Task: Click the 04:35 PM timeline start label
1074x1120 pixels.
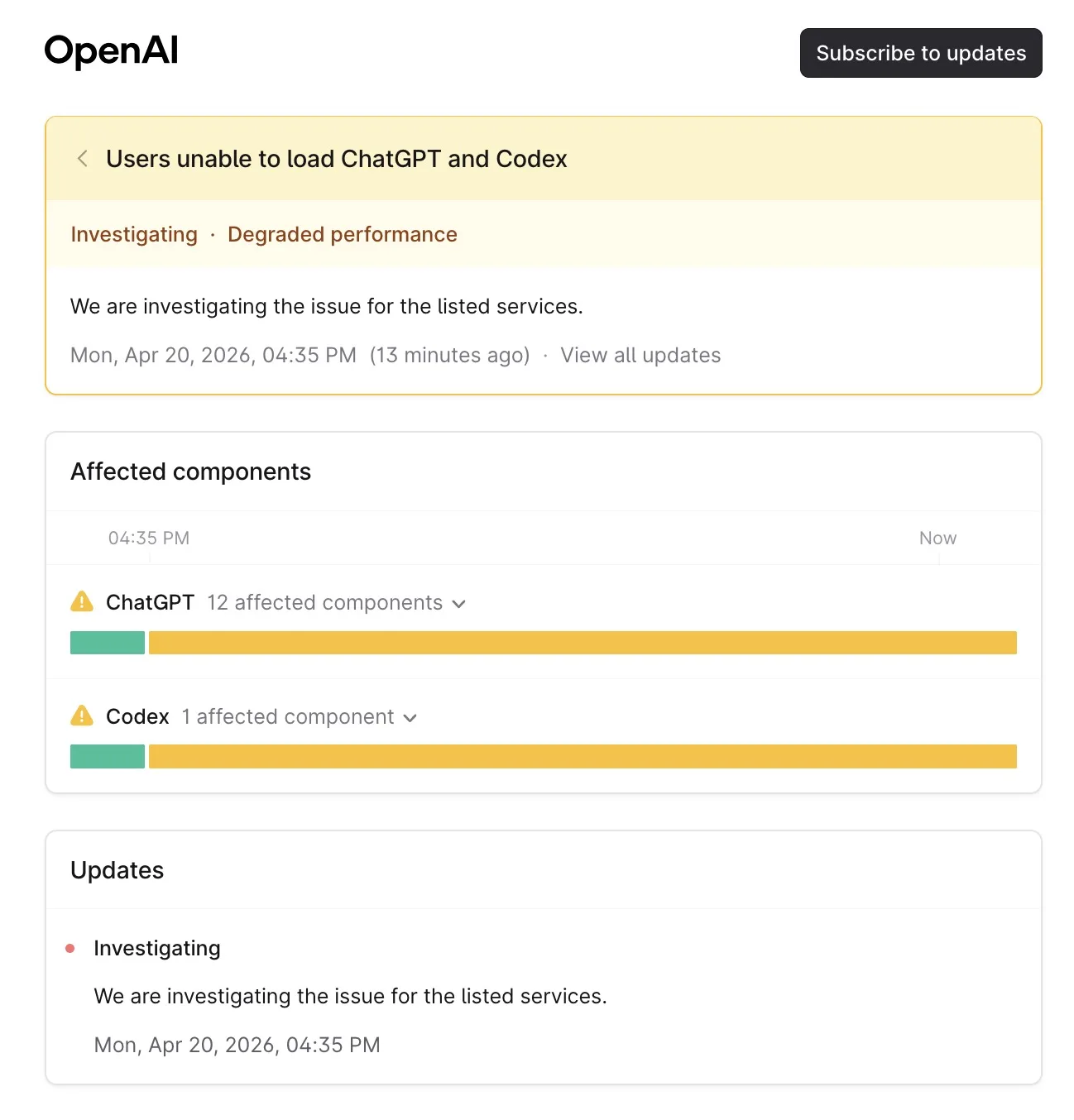Action: coord(149,538)
